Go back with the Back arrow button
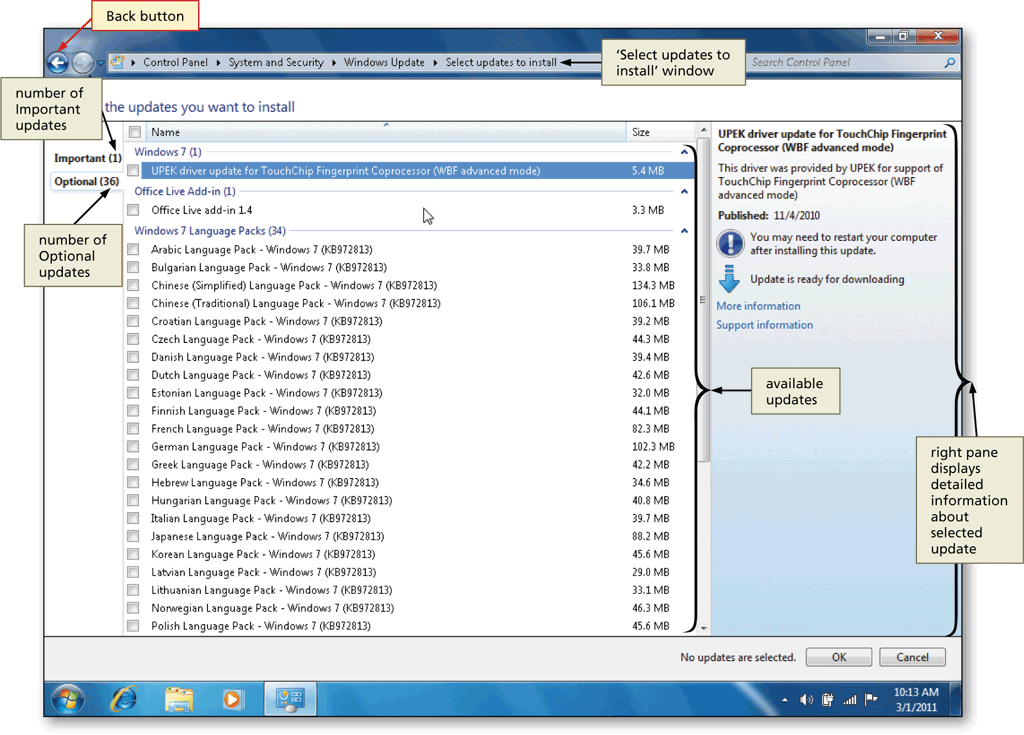 click(58, 63)
